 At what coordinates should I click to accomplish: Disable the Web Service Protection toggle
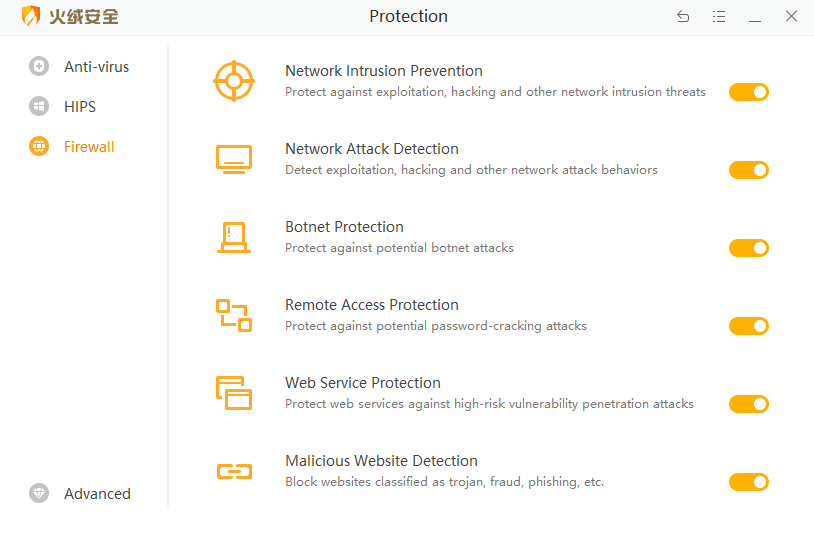tap(748, 404)
